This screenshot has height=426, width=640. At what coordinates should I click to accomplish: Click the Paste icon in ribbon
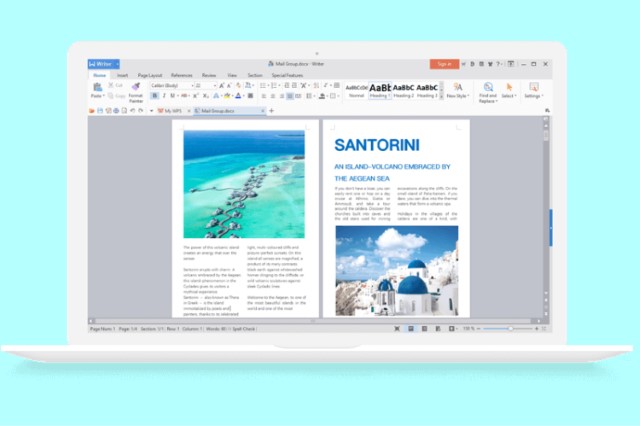(97, 90)
